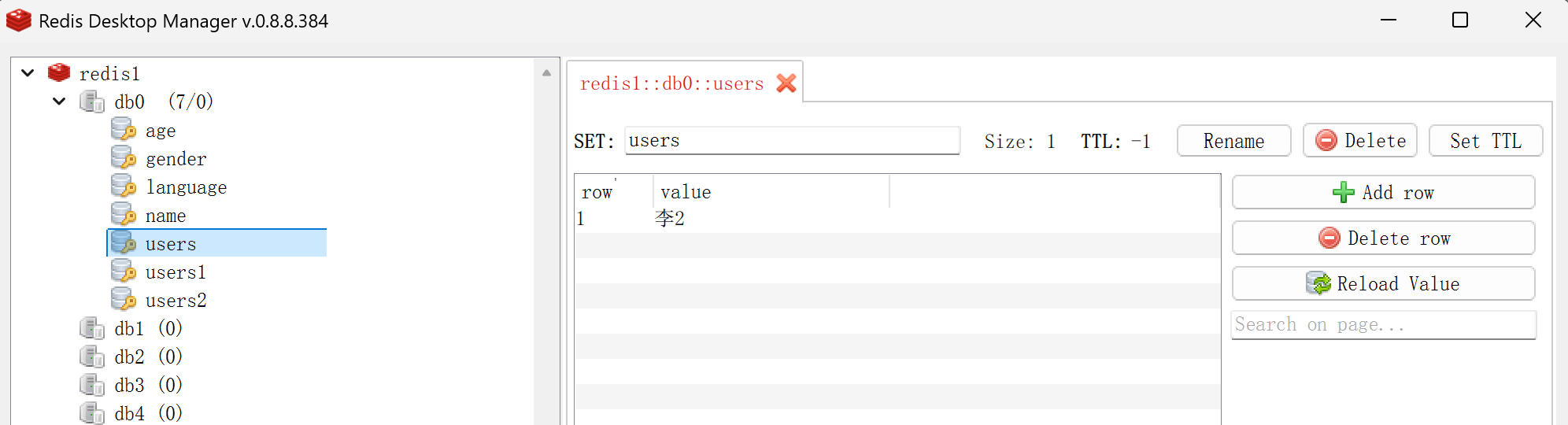
Task: Click the db1 database icon
Action: point(92,328)
